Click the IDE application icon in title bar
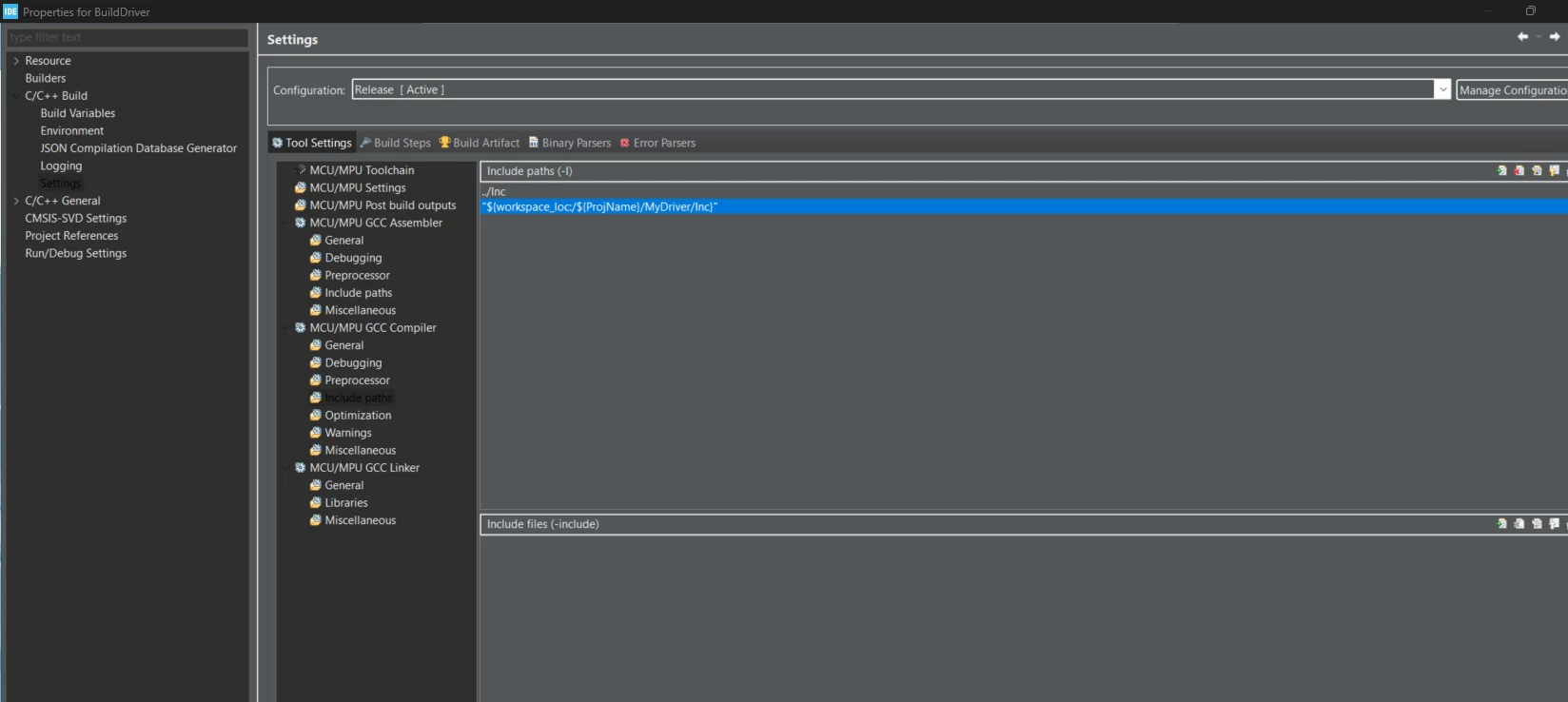The image size is (1568, 702). pyautogui.click(x=10, y=11)
